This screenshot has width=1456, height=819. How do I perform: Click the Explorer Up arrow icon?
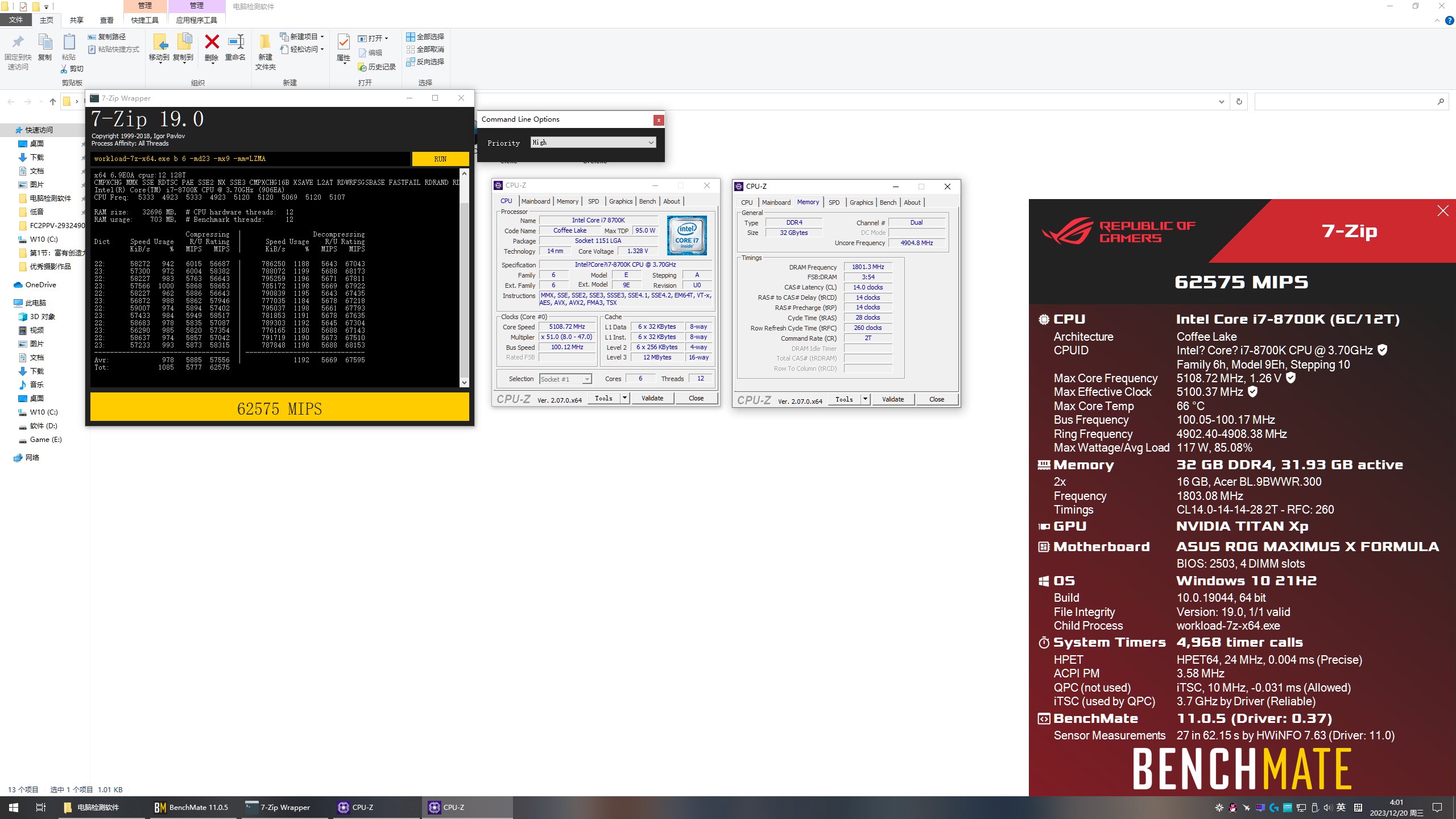pos(53,102)
